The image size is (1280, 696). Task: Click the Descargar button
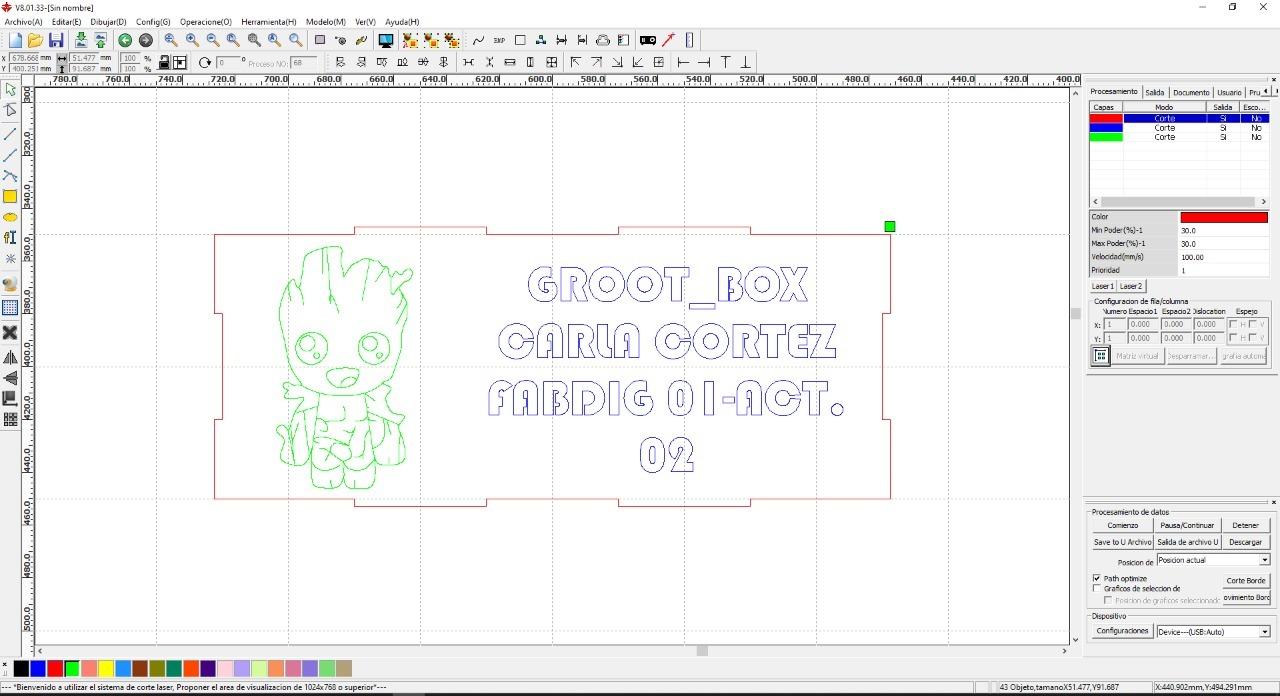pyautogui.click(x=1245, y=542)
